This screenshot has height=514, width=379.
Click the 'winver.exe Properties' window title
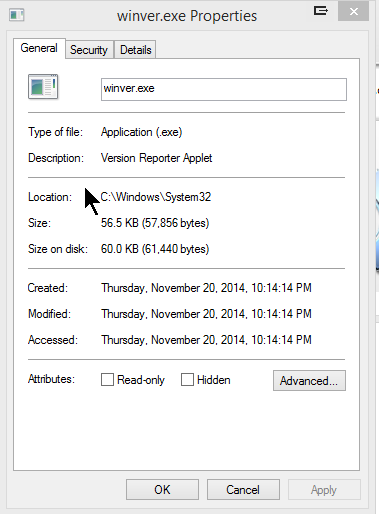coord(187,16)
